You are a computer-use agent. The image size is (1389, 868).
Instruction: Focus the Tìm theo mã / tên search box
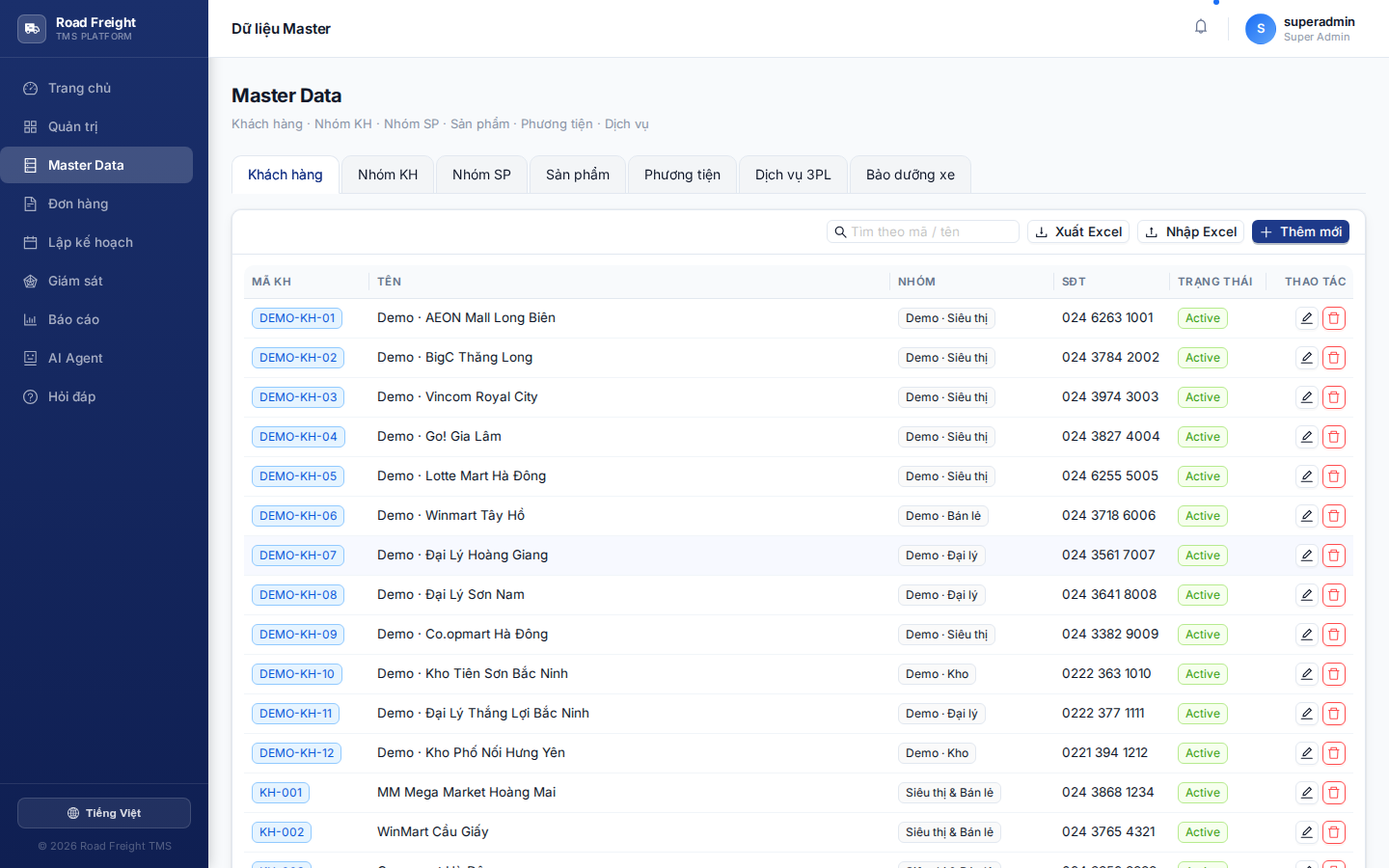[x=923, y=231]
